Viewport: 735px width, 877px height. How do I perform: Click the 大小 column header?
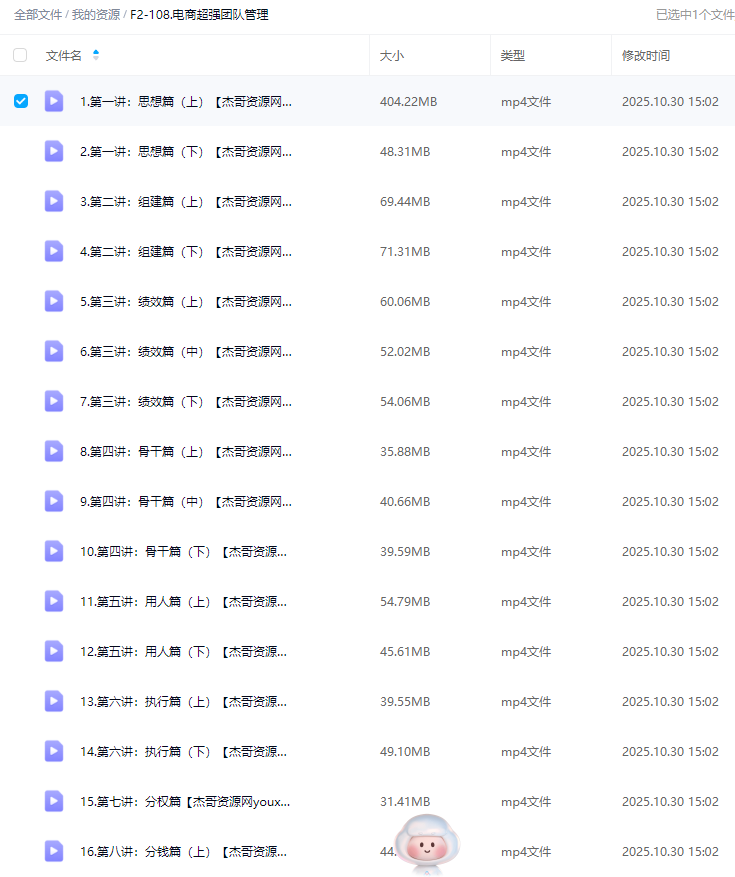(392, 56)
